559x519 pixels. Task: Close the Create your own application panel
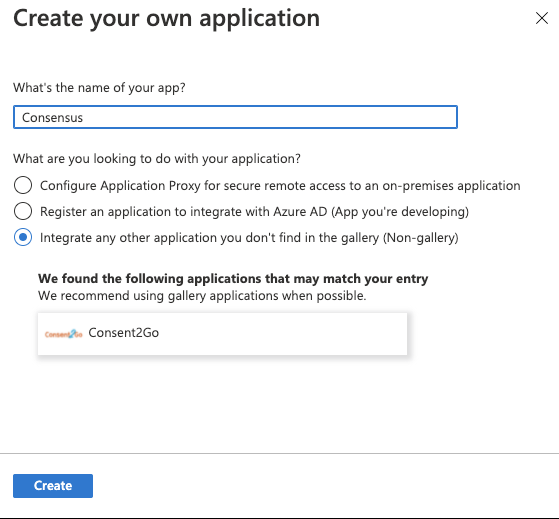point(542,18)
